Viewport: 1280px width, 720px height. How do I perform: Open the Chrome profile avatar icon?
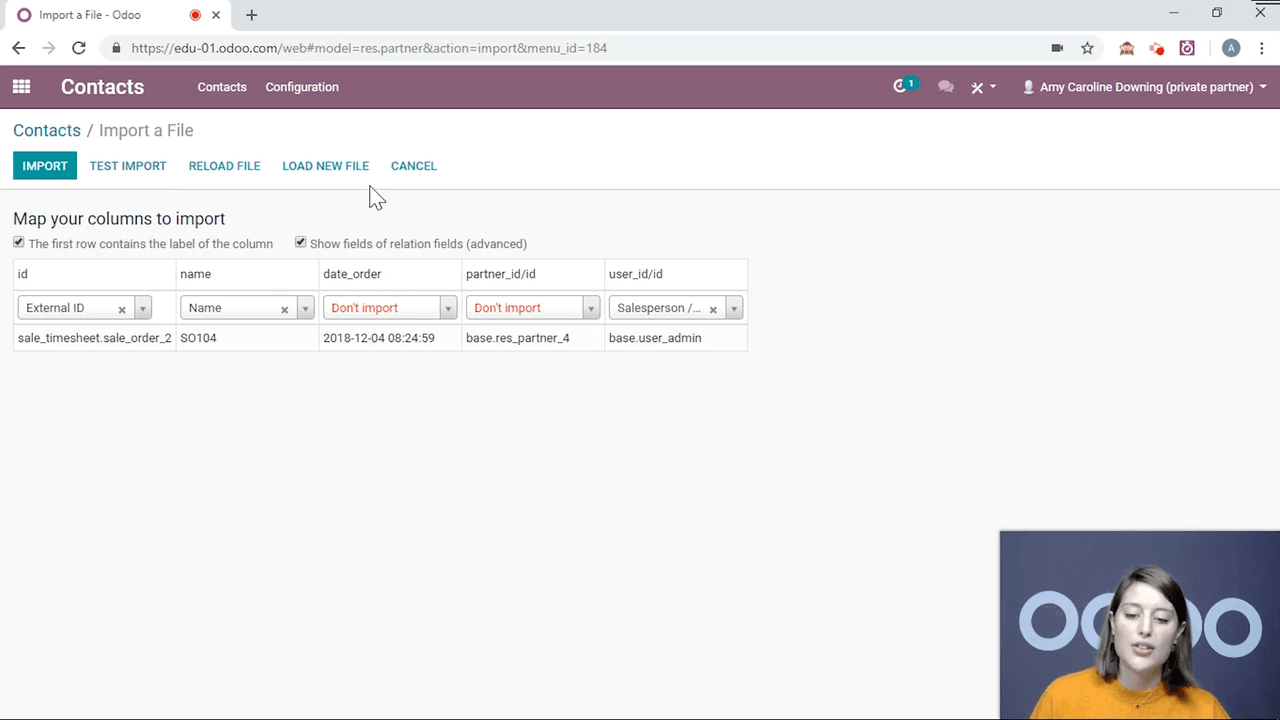tap(1230, 48)
